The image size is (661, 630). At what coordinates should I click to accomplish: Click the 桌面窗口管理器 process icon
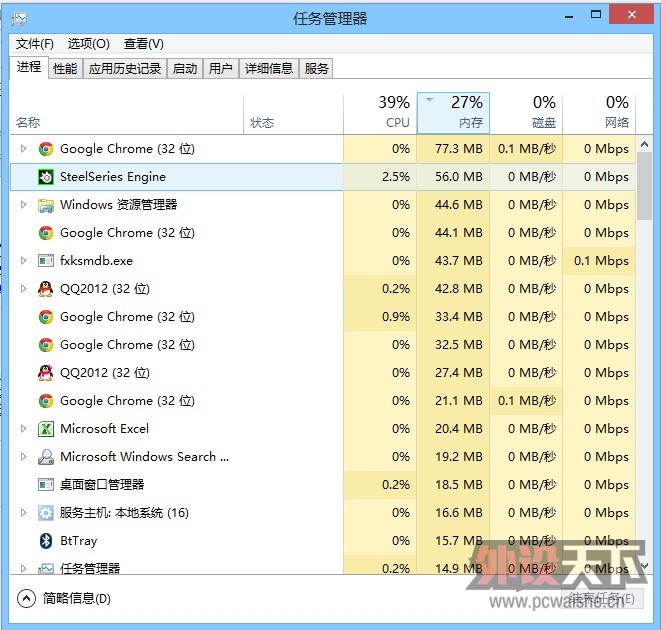pos(46,485)
